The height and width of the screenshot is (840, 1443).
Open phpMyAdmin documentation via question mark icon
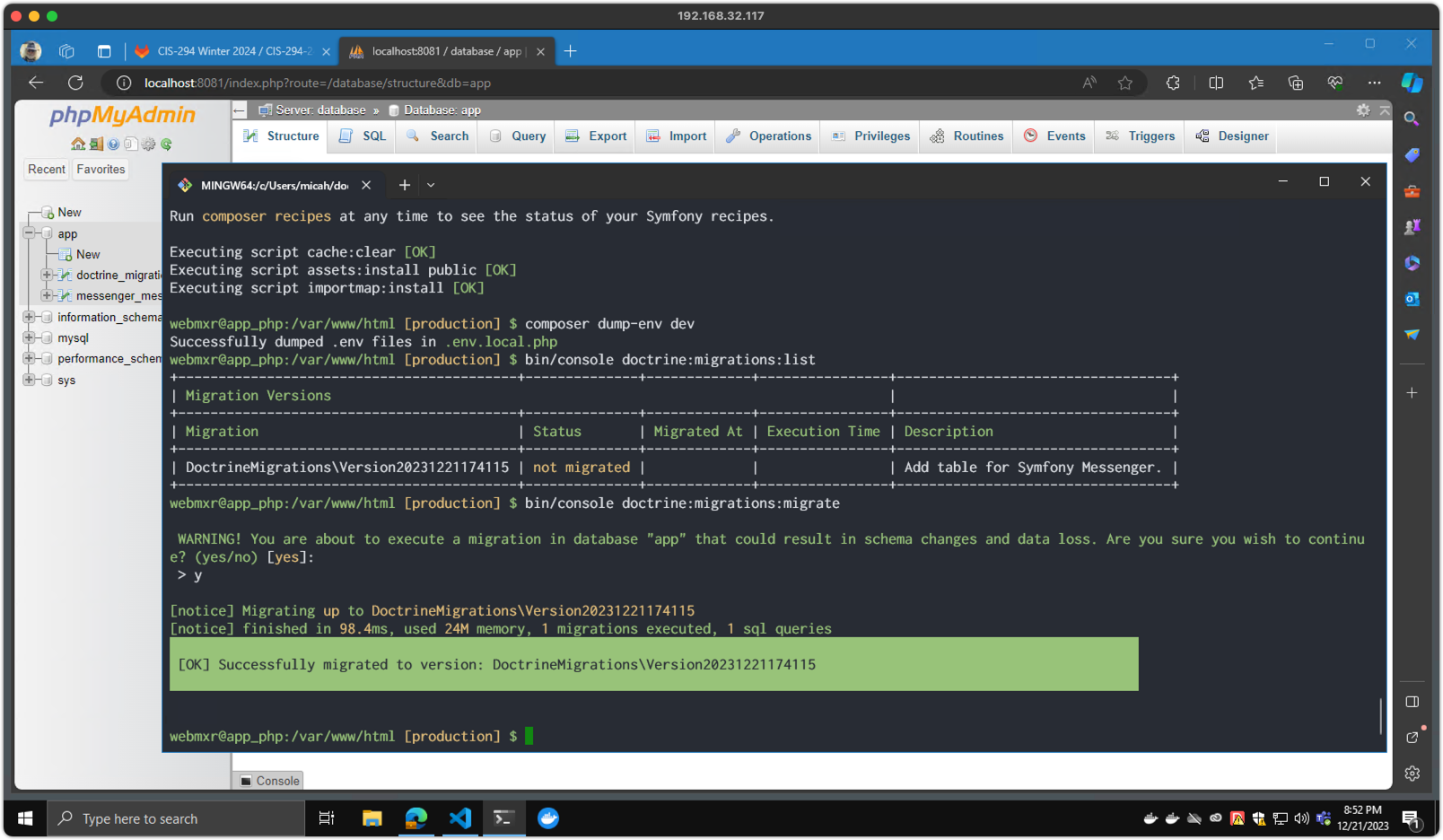113,144
